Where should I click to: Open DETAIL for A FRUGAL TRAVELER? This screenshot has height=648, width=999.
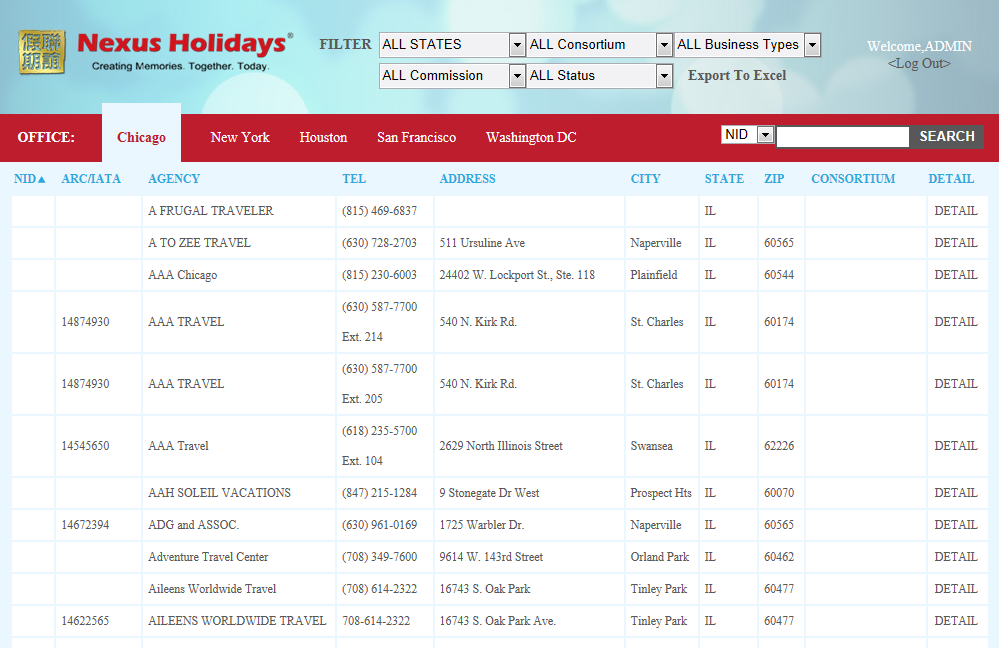point(956,211)
